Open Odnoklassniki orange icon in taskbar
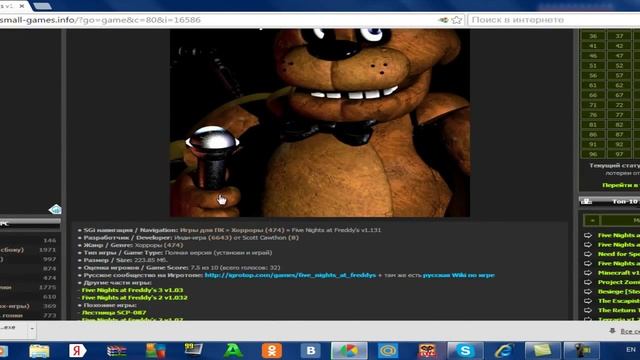The image size is (640, 360). point(272,351)
